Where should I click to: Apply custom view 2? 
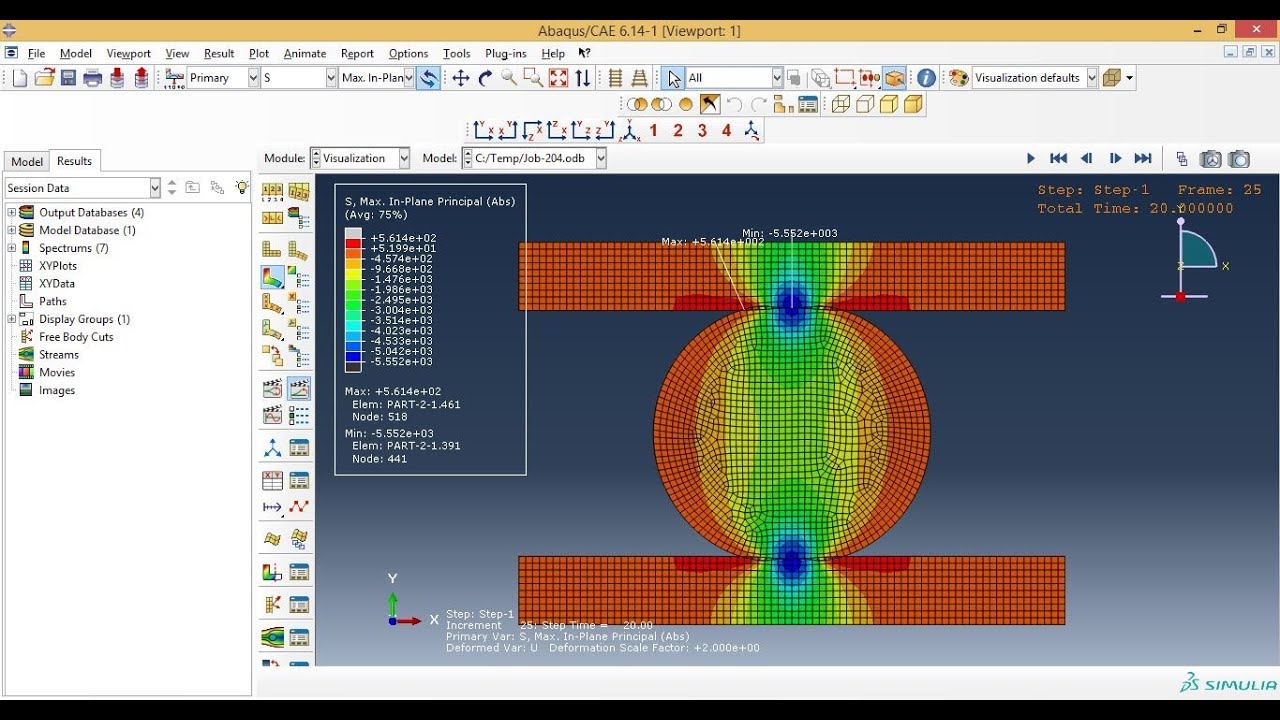[678, 130]
